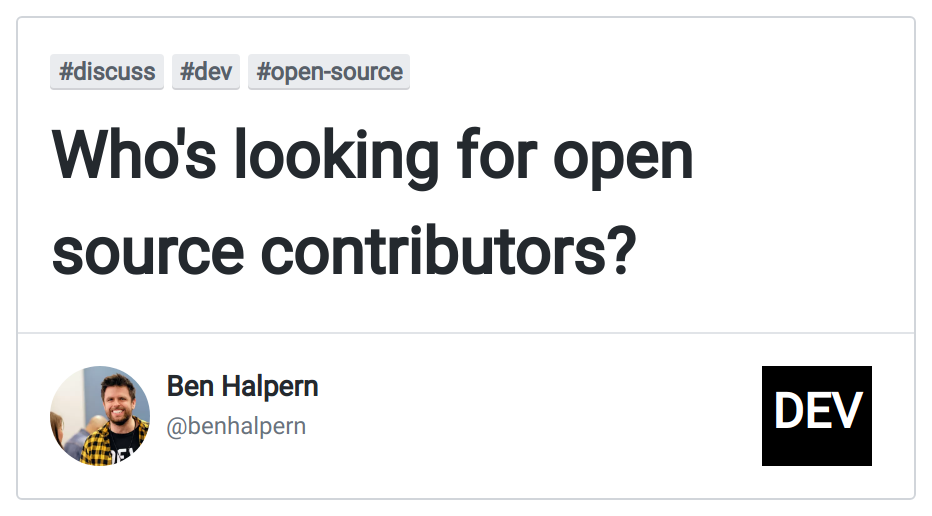Click the divider line above the author row
932x516 pixels.
click(x=466, y=332)
